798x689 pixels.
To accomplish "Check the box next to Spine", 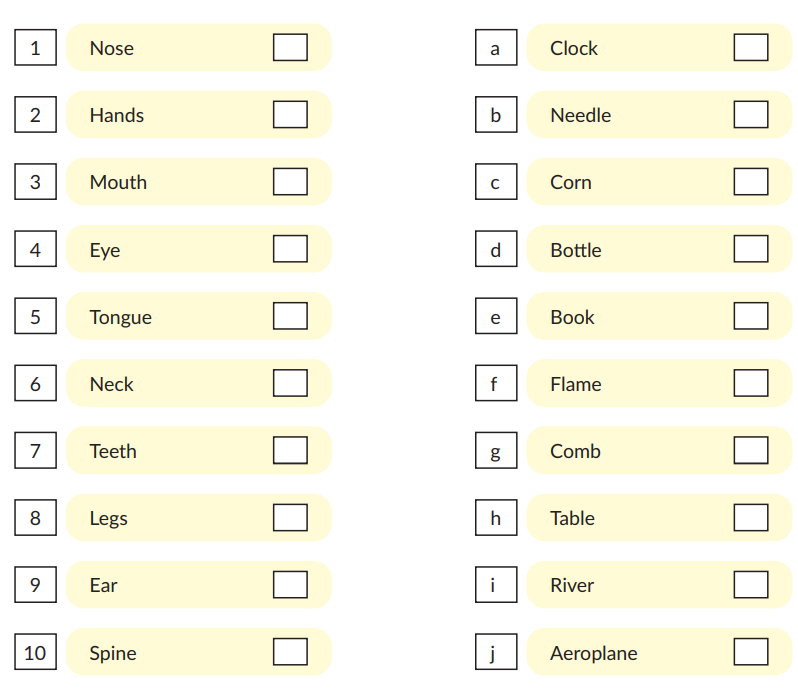I will (x=290, y=652).
